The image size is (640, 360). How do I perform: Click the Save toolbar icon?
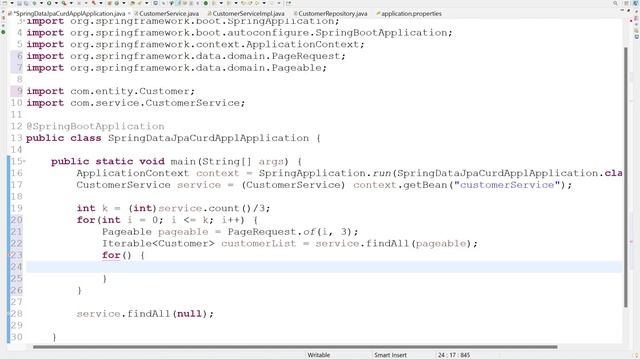click(x=19, y=3)
